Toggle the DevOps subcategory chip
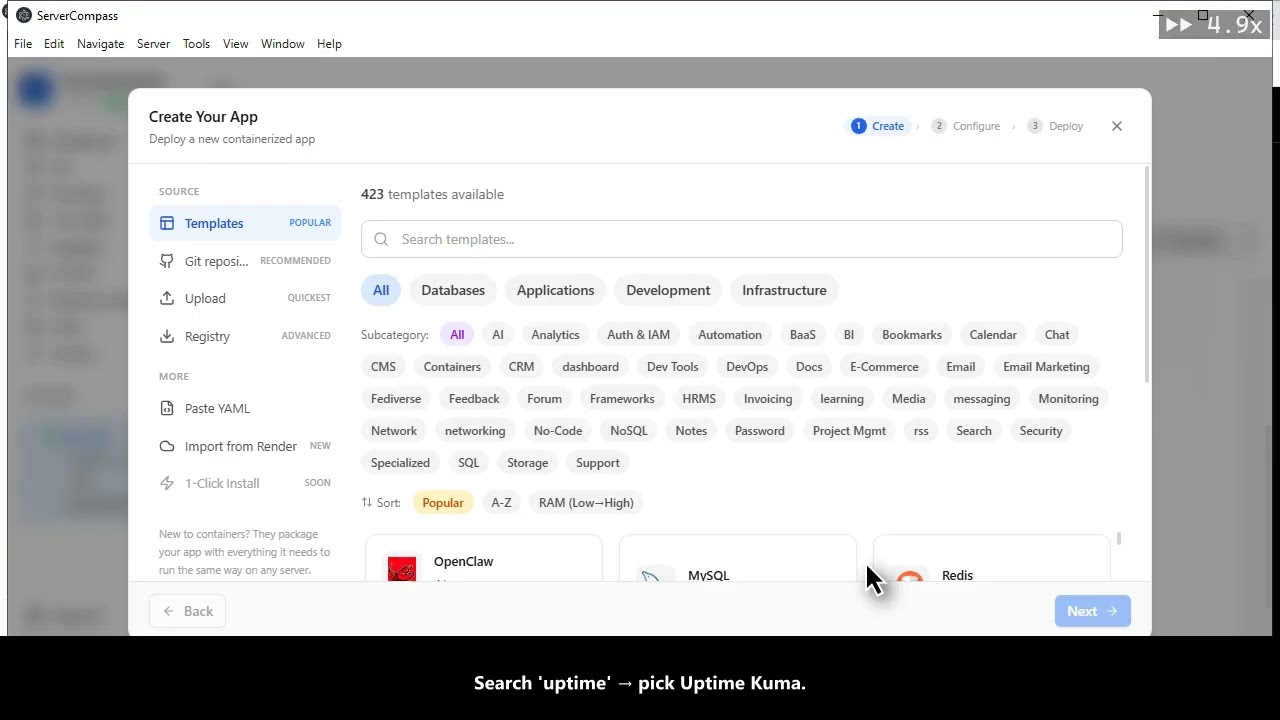 [747, 367]
